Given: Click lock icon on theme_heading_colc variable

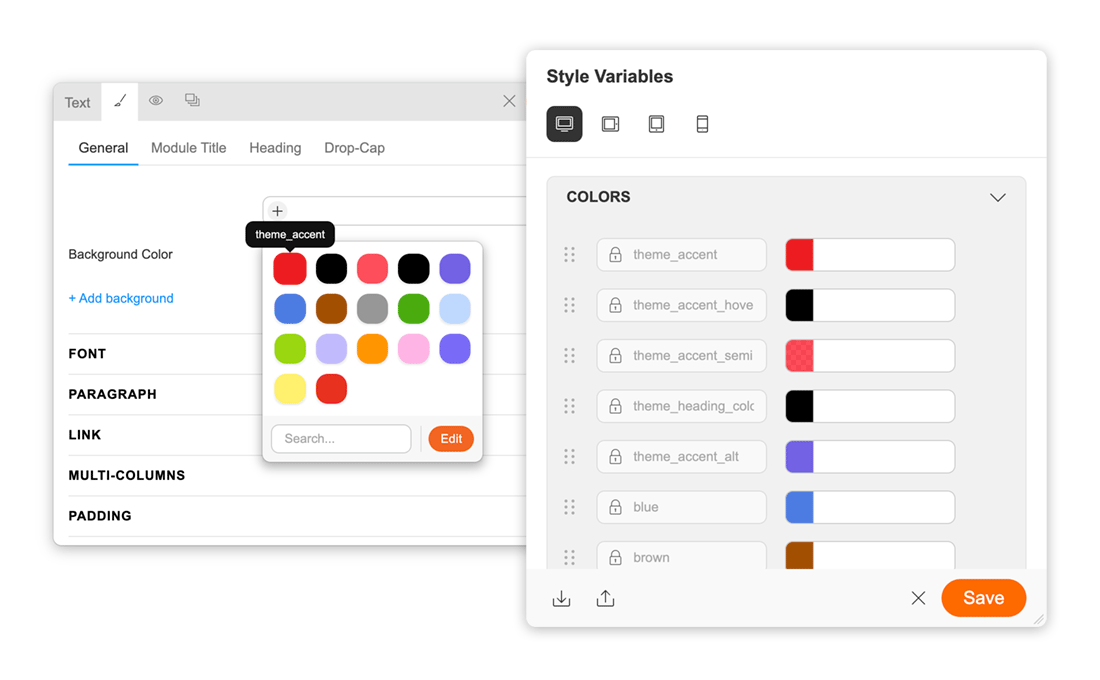Looking at the screenshot, I should click(x=615, y=406).
